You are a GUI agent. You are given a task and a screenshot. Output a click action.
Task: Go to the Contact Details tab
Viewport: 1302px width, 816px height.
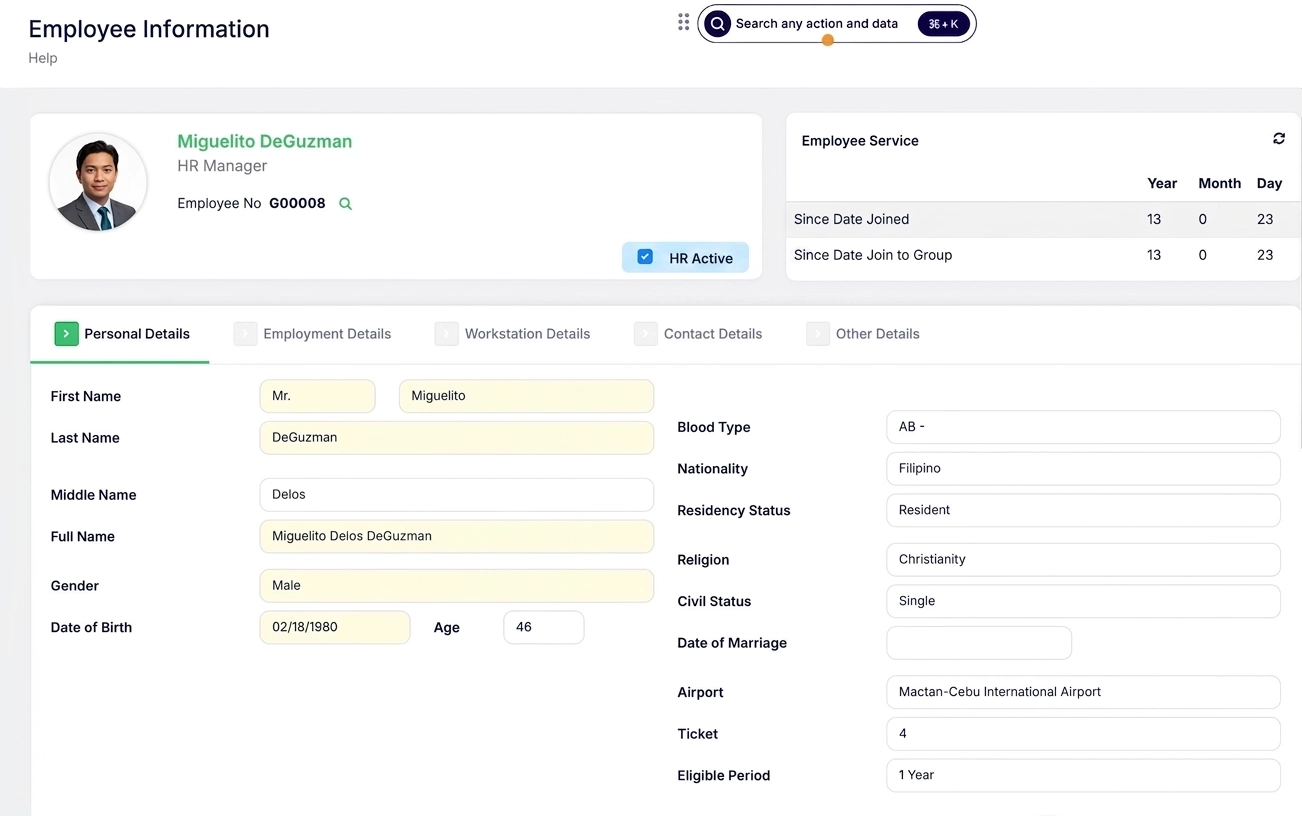pyautogui.click(x=713, y=334)
